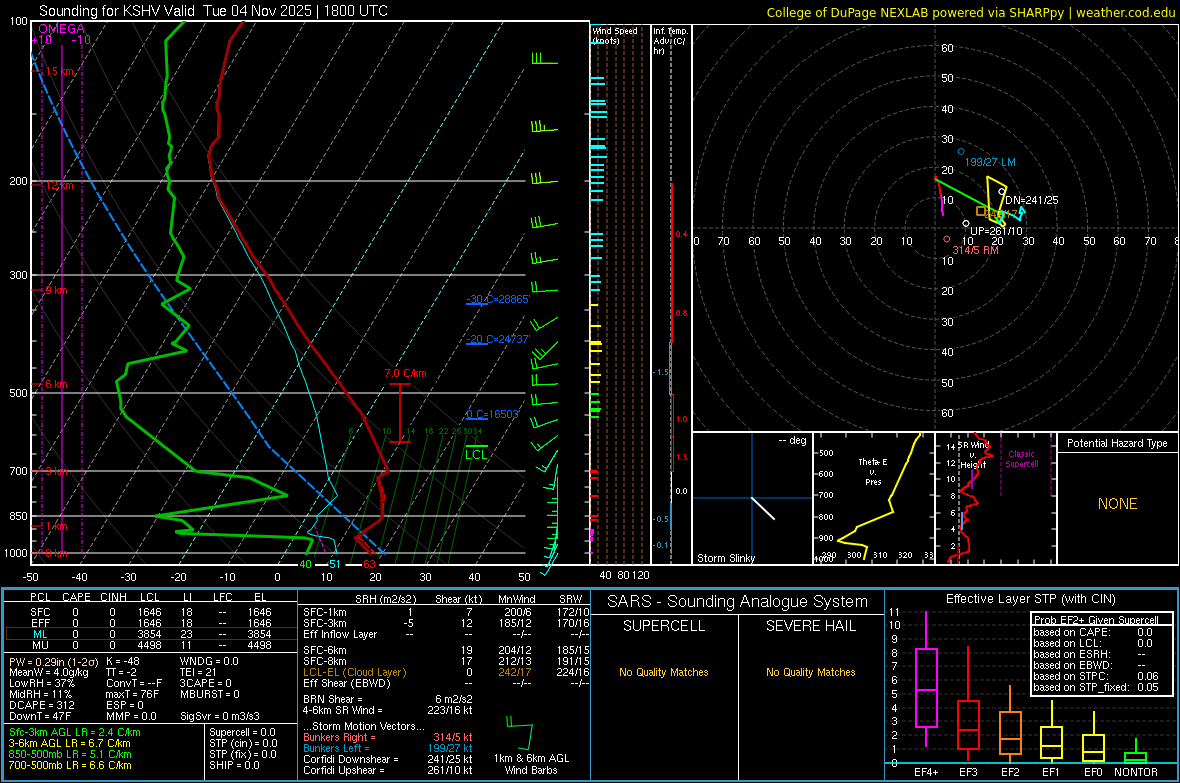Select the SFC-1km shear row label
This screenshot has width=1180, height=783.
click(325, 612)
